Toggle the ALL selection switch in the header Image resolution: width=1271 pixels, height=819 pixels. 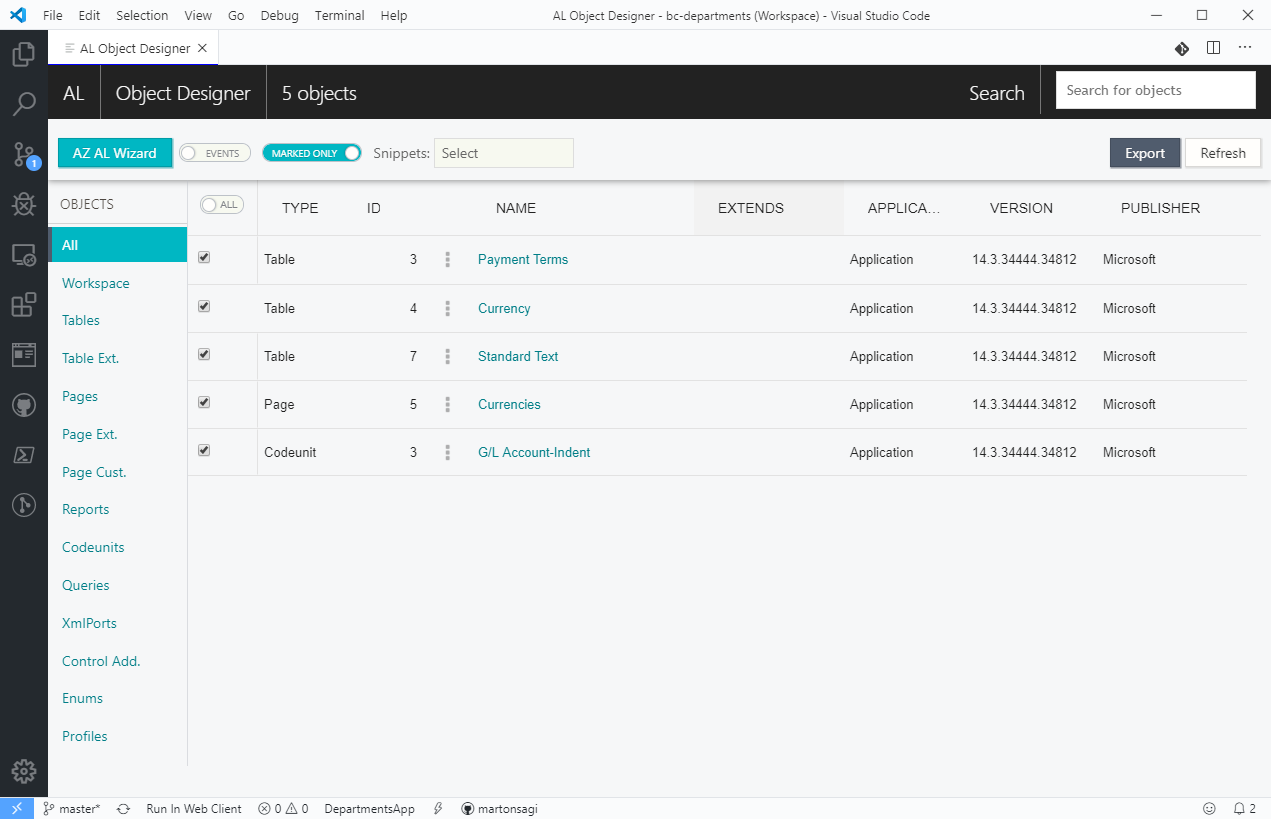tap(222, 204)
